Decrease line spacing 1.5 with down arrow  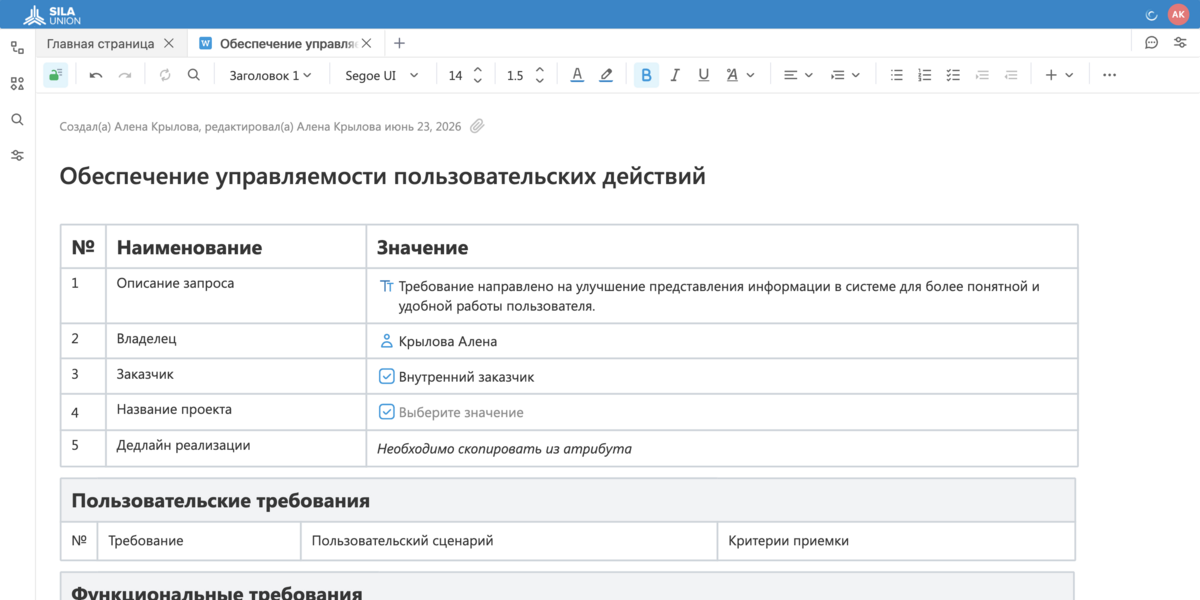pyautogui.click(x=540, y=81)
